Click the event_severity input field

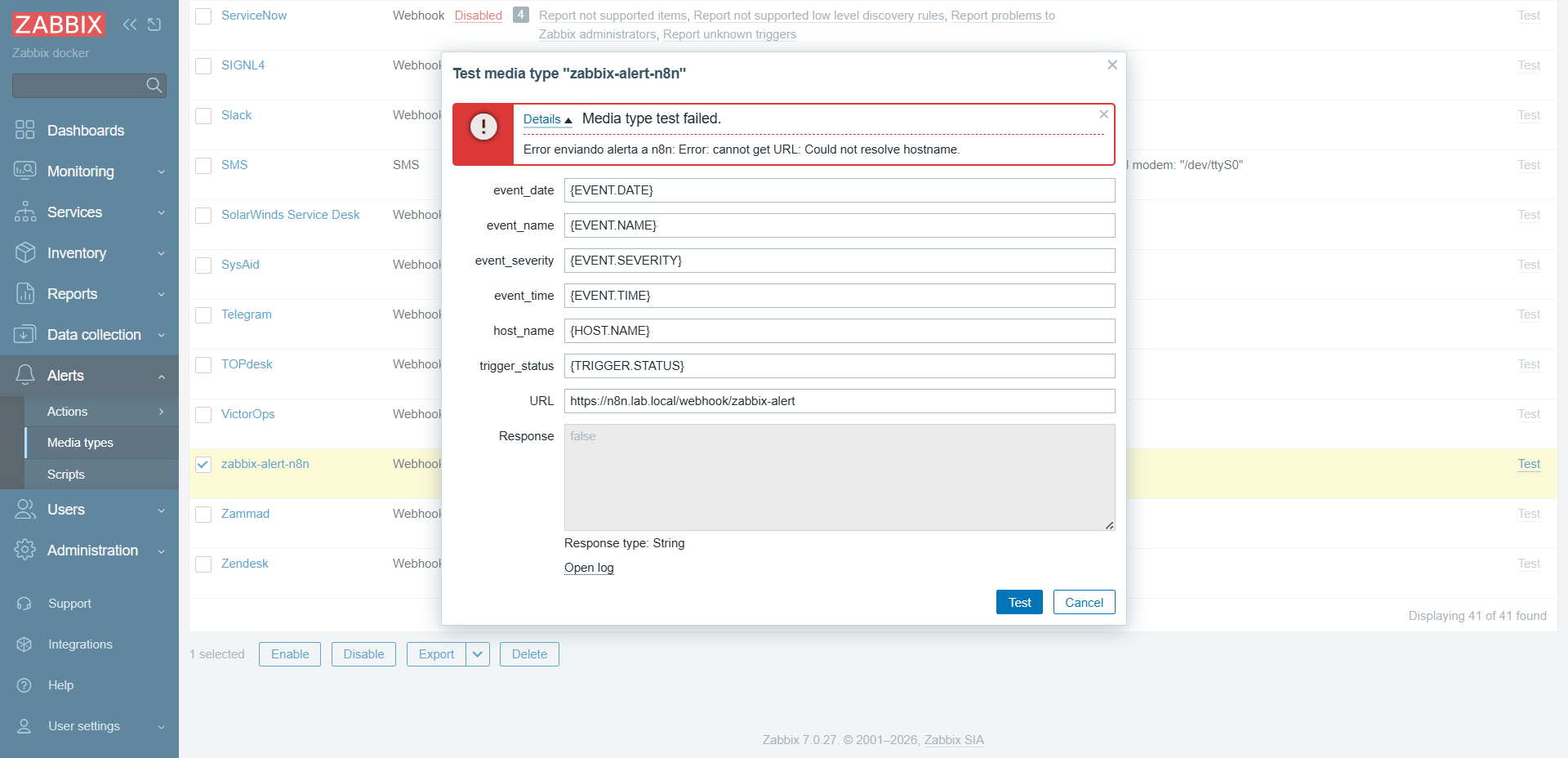coord(840,261)
